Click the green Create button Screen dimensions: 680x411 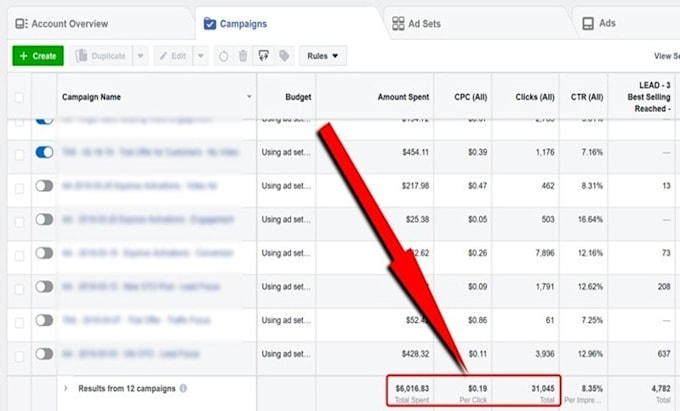[38, 56]
